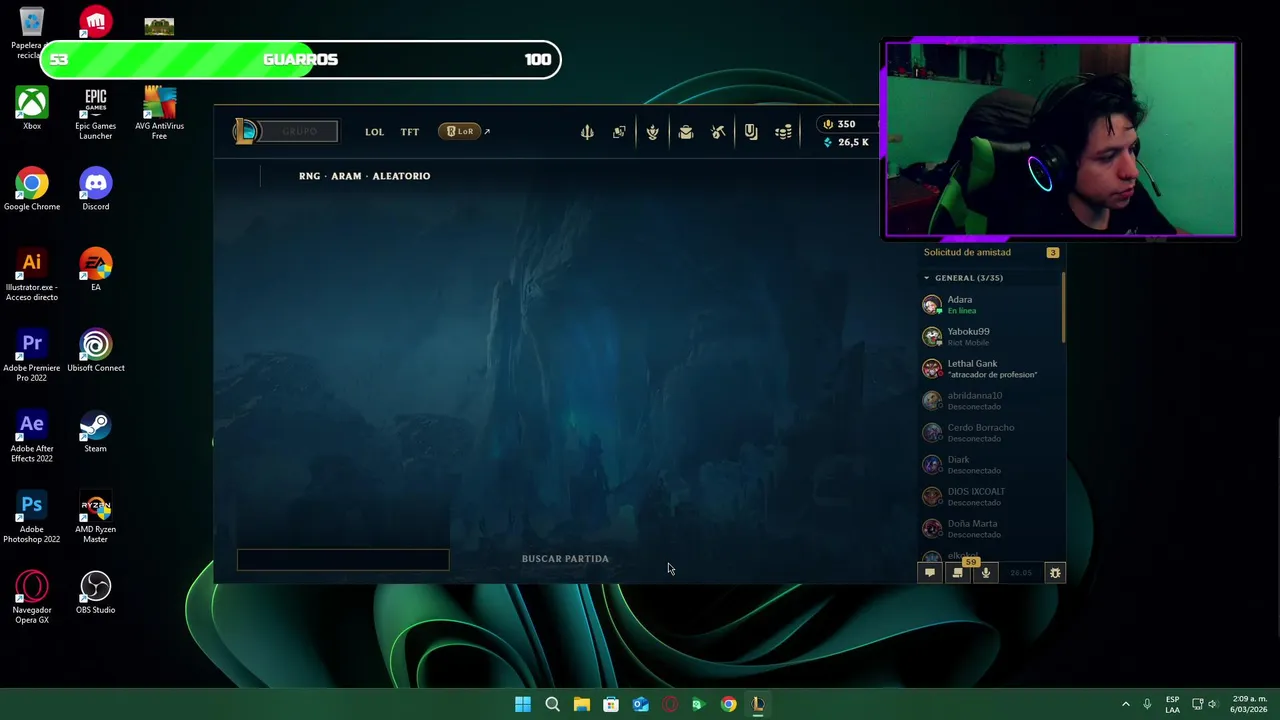
Task: Open Steam desktop shortcut
Action: [x=95, y=432]
